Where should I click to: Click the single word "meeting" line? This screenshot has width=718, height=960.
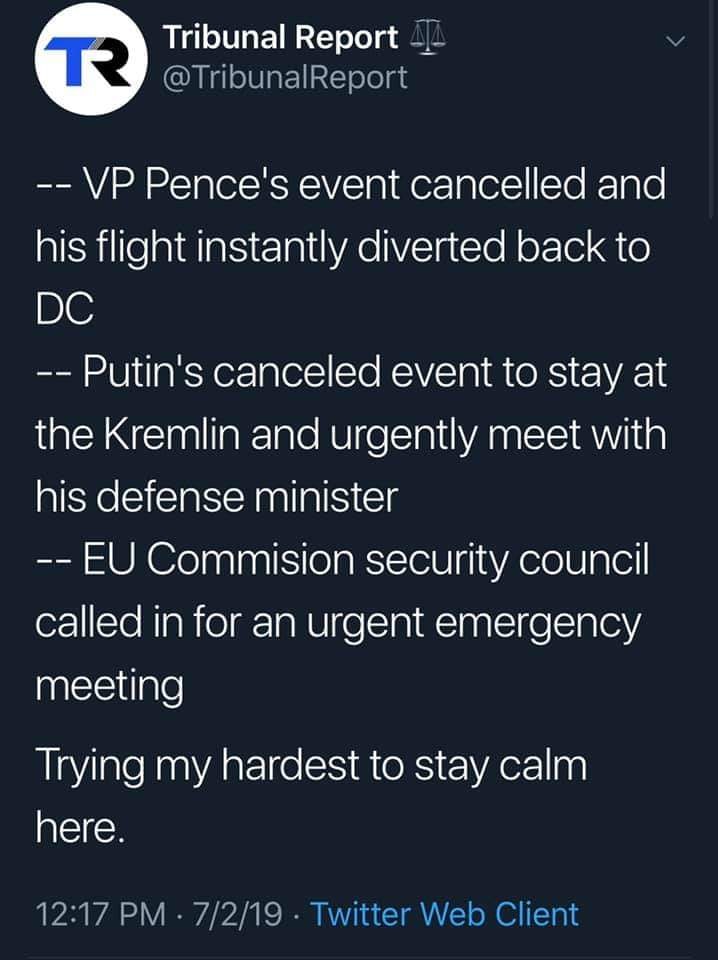coord(109,686)
